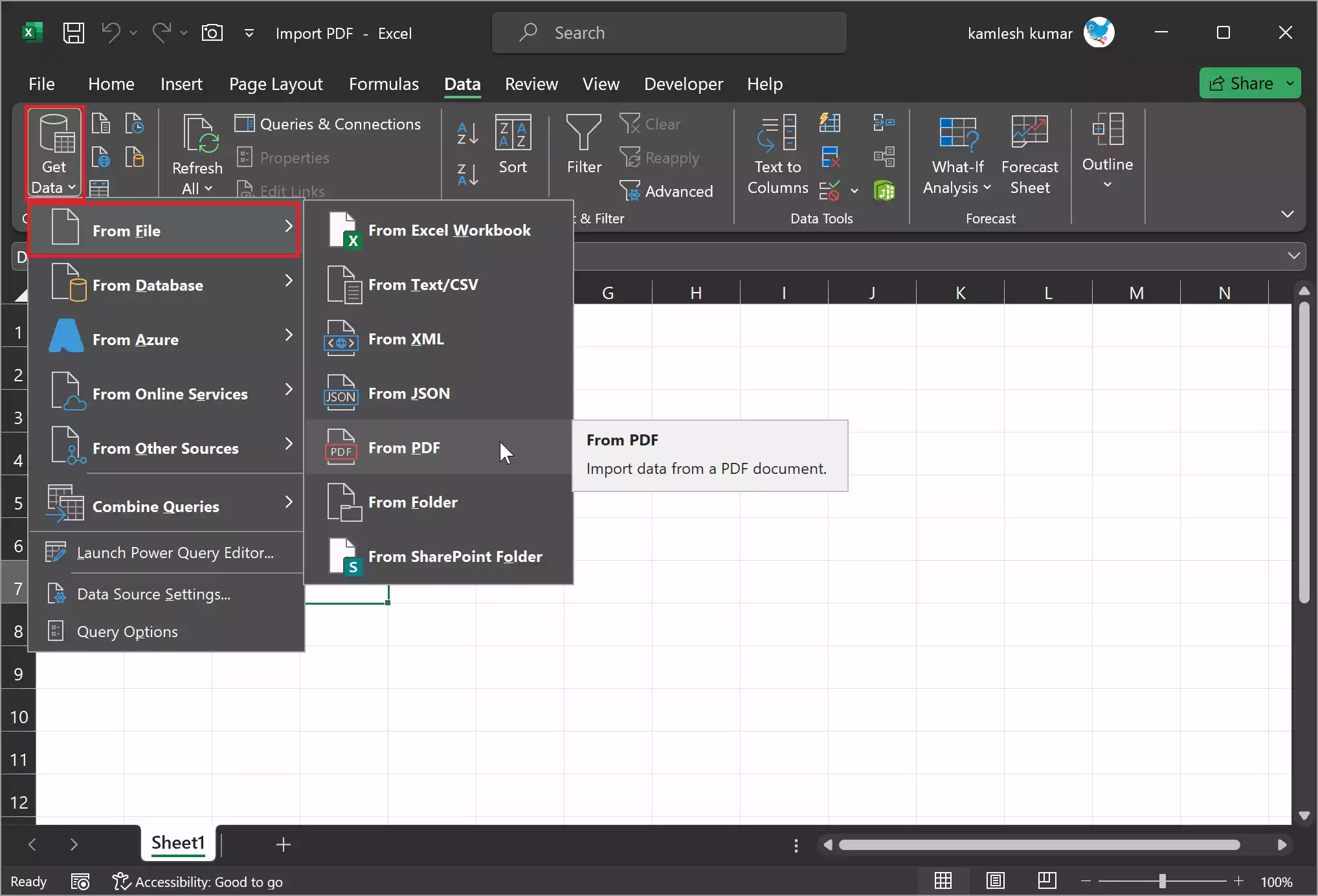Choose From Excel Workbook
The image size is (1318, 896).
point(439,230)
